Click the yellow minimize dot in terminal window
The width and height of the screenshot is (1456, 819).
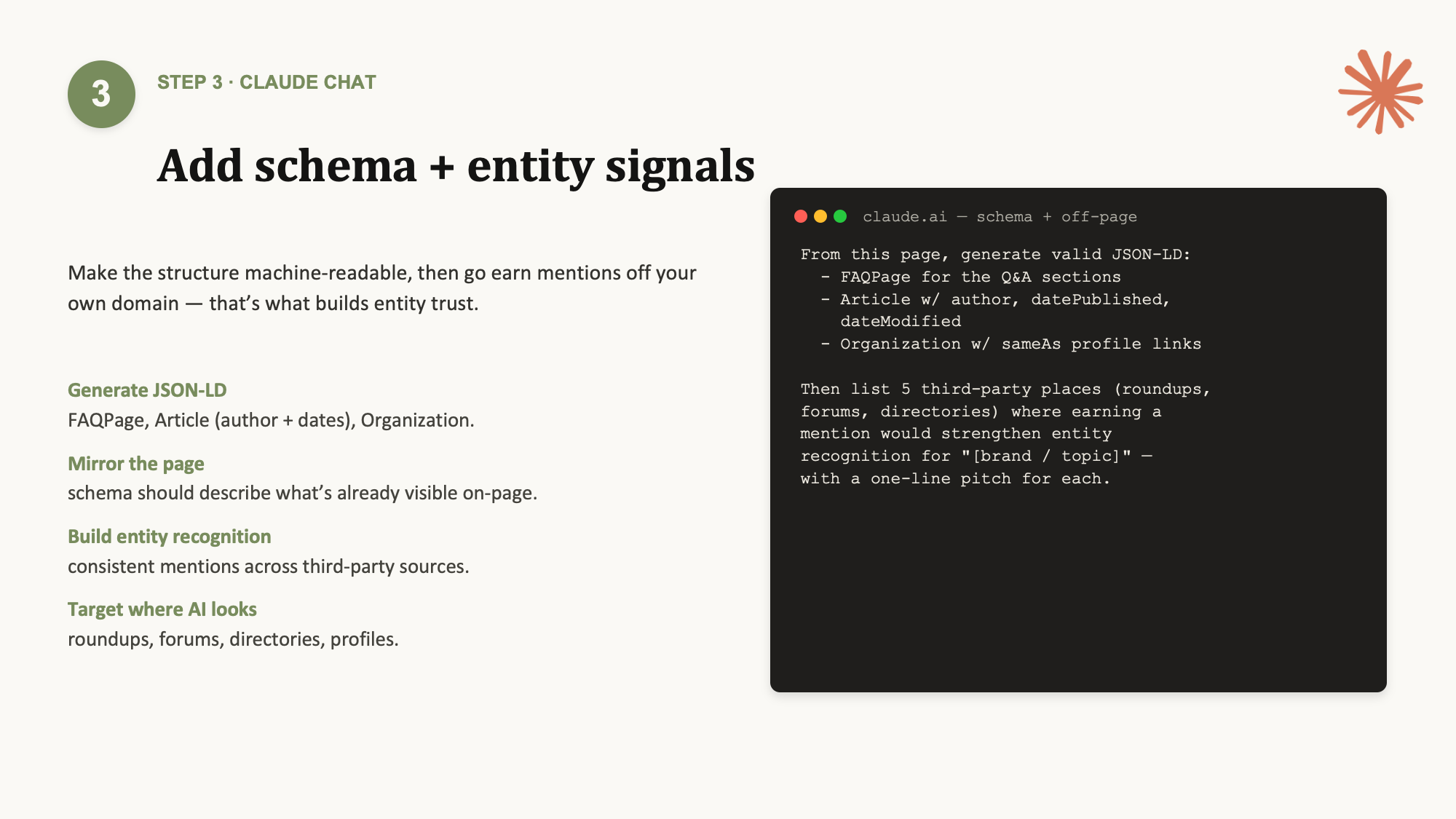820,216
